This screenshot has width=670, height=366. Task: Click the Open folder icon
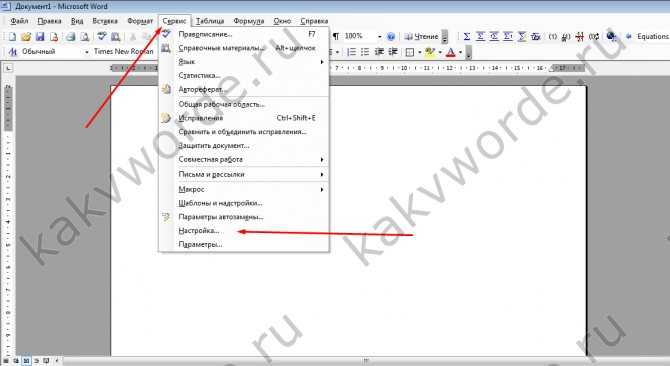26,37
